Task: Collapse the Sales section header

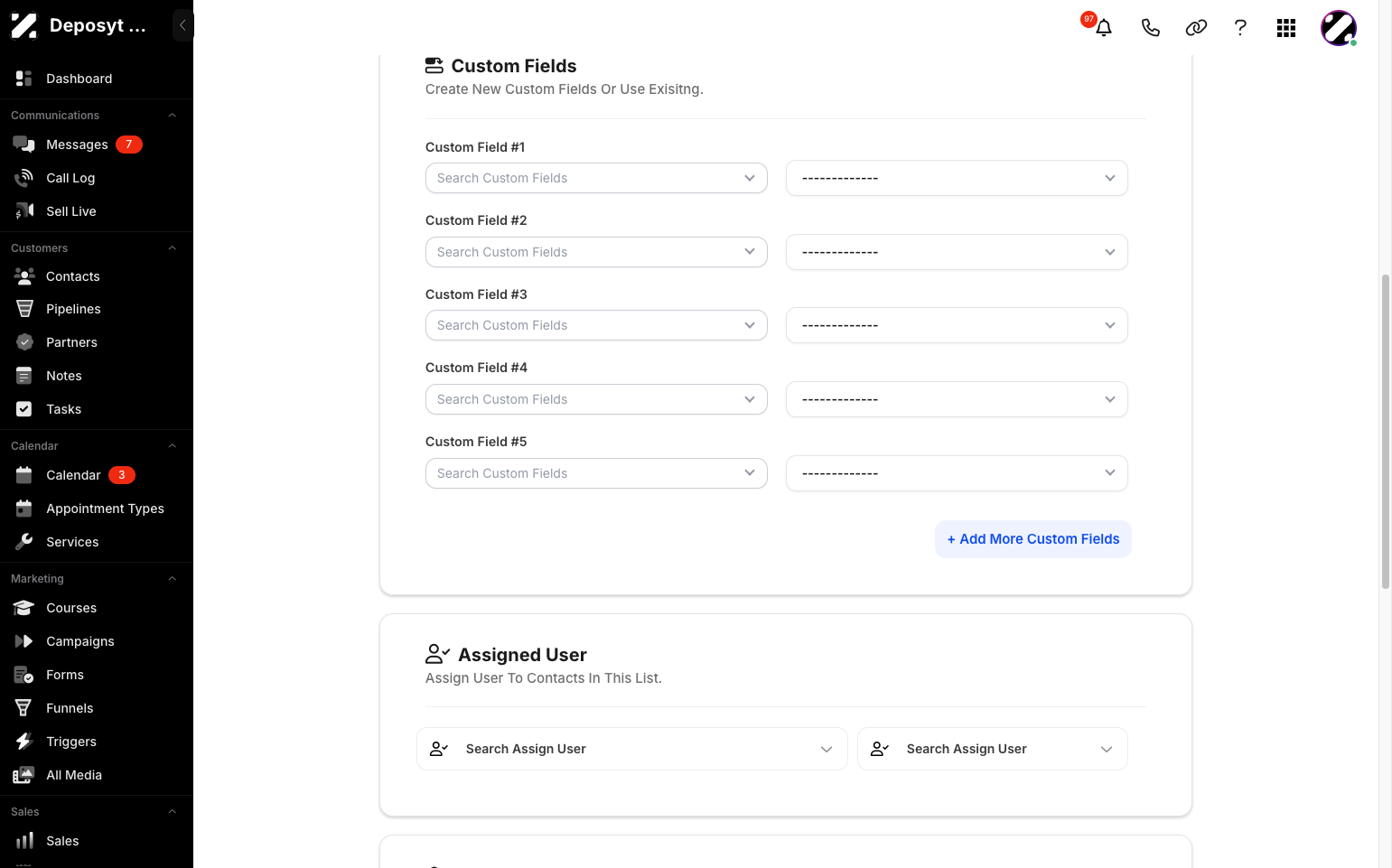Action: click(x=172, y=812)
